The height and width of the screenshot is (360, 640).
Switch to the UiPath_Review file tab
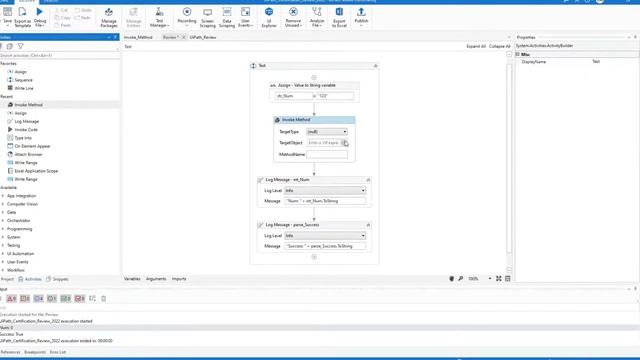(203, 37)
